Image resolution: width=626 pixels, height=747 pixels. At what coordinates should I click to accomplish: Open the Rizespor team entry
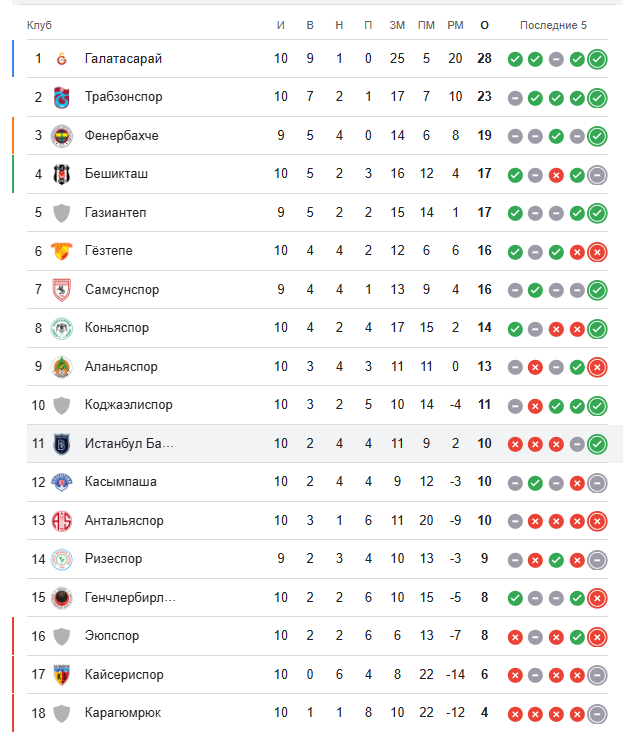(116, 559)
